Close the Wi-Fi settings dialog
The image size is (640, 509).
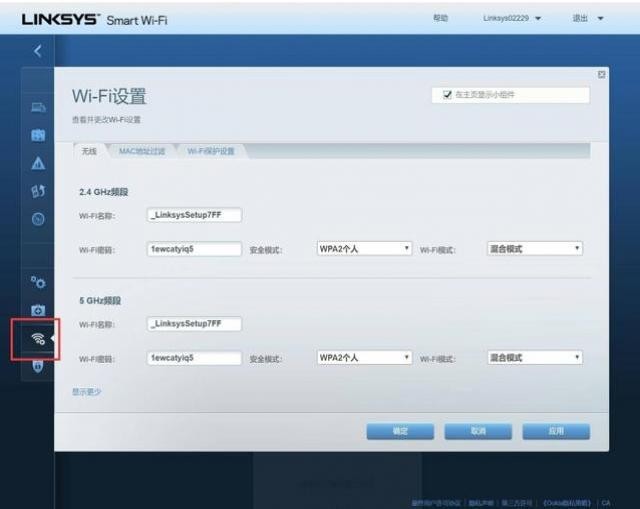point(601,75)
